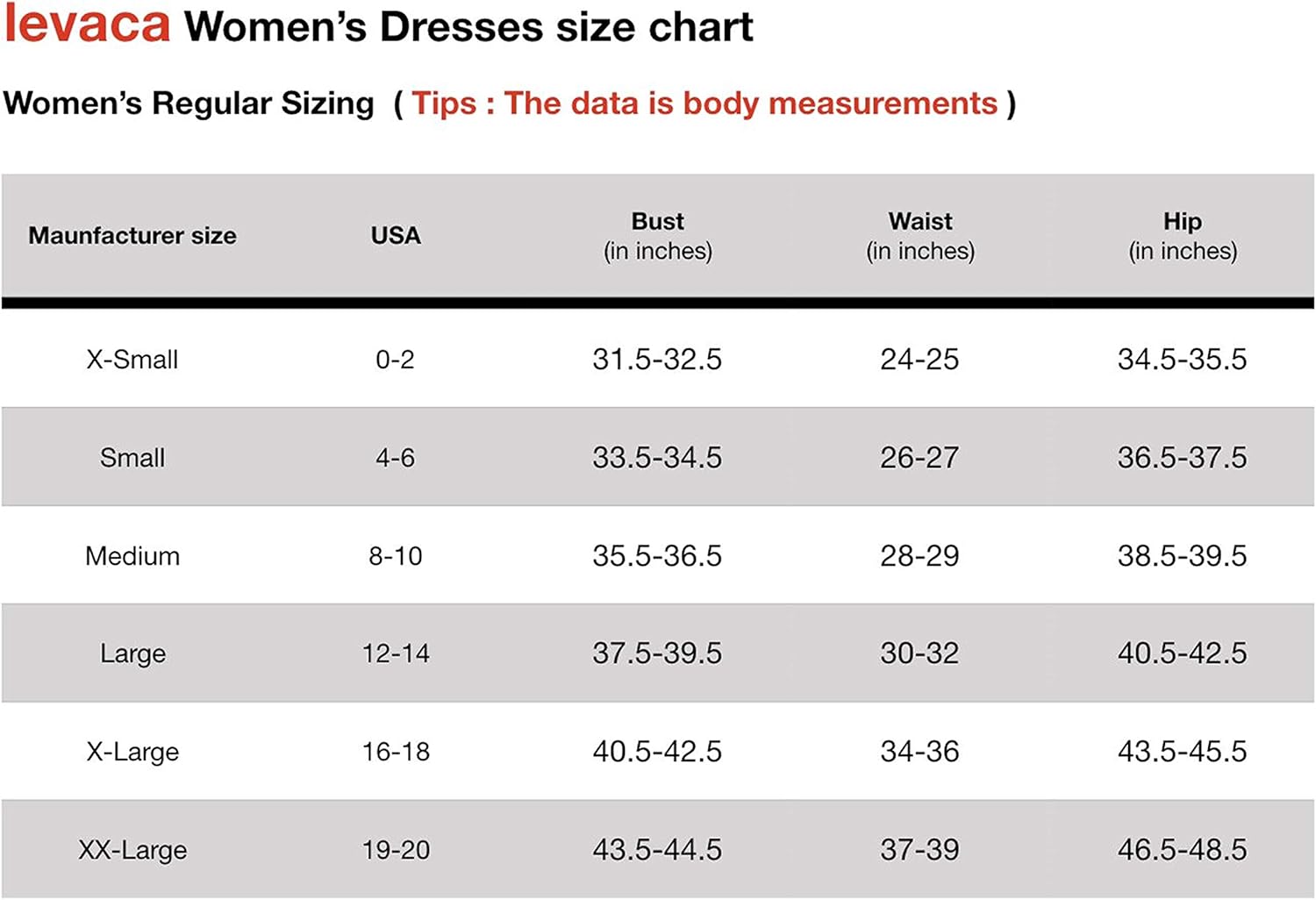Select the waist value 37-39
Image resolution: width=1316 pixels, height=900 pixels.
pos(919,850)
